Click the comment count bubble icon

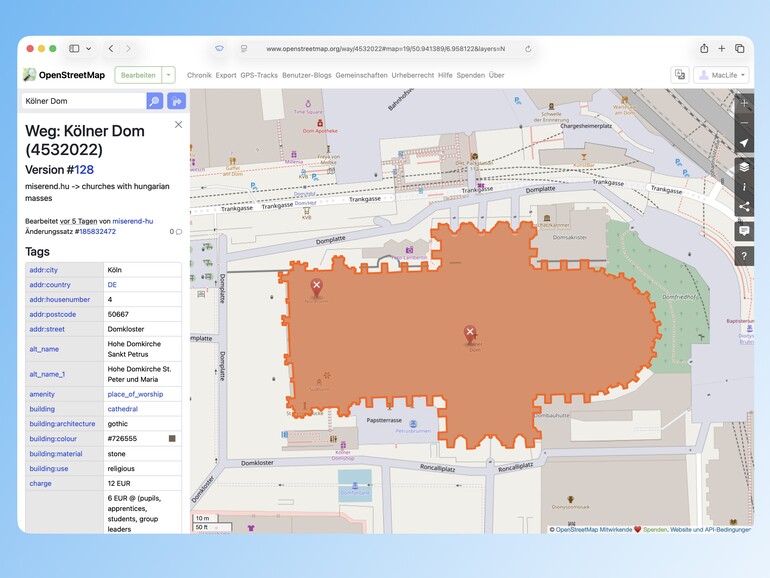click(x=179, y=232)
